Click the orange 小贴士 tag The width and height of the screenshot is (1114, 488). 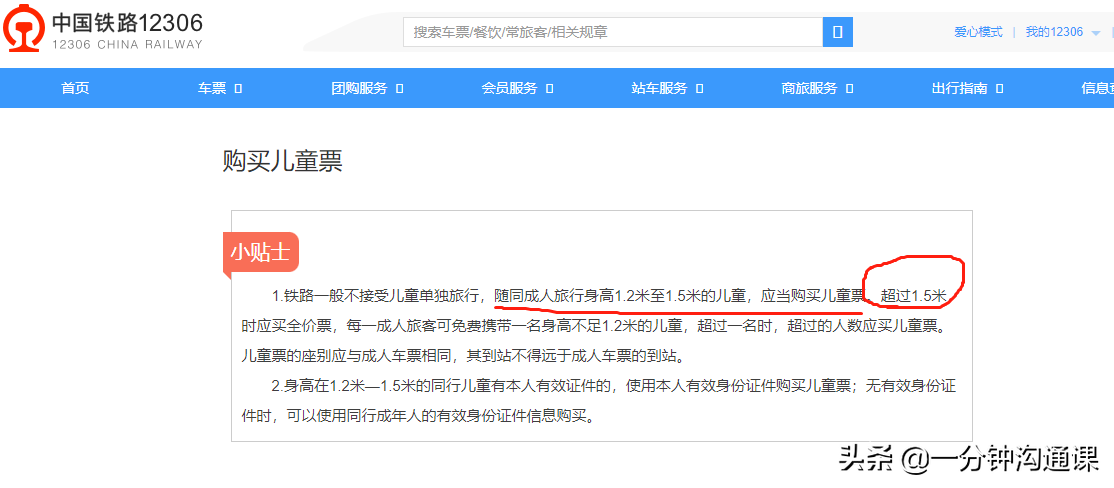click(x=260, y=252)
